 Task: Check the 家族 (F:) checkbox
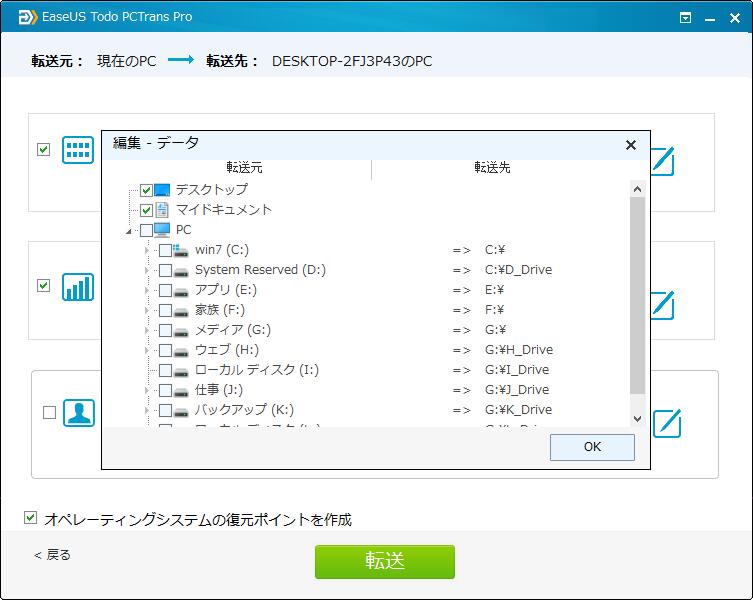tap(165, 310)
